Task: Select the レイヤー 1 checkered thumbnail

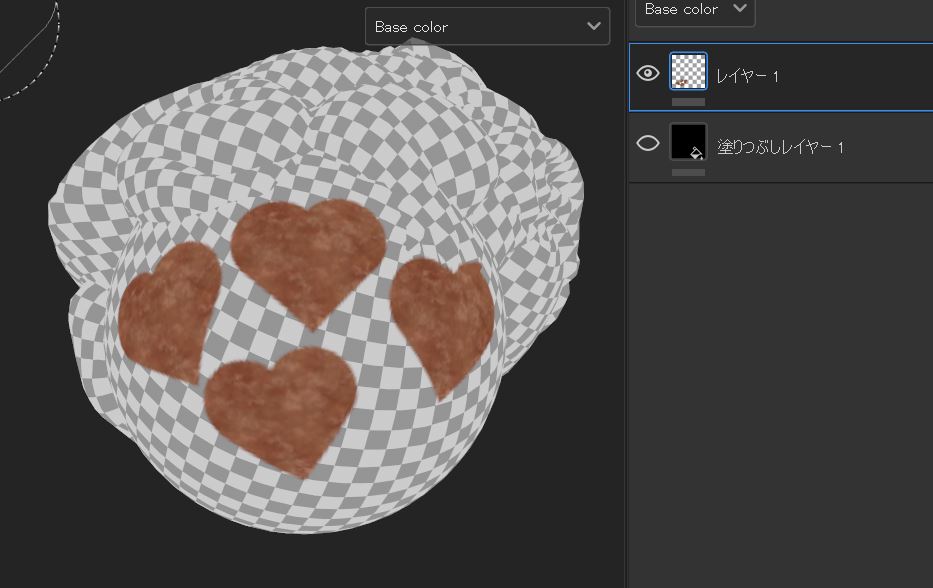Action: pos(688,72)
